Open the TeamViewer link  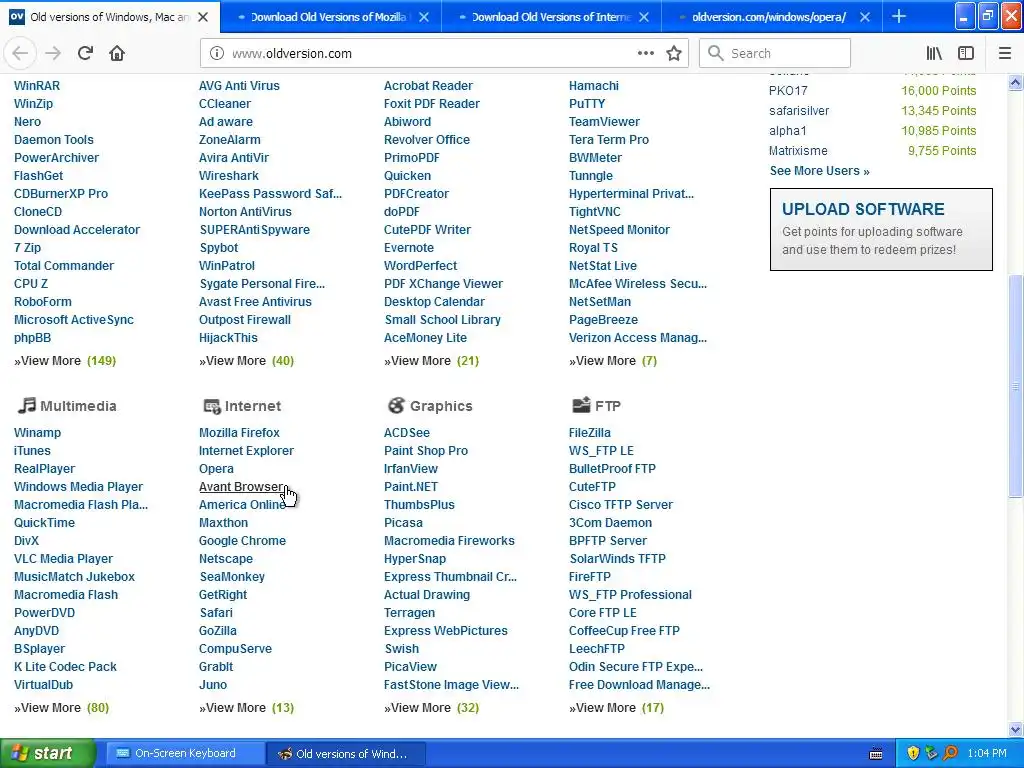604,122
